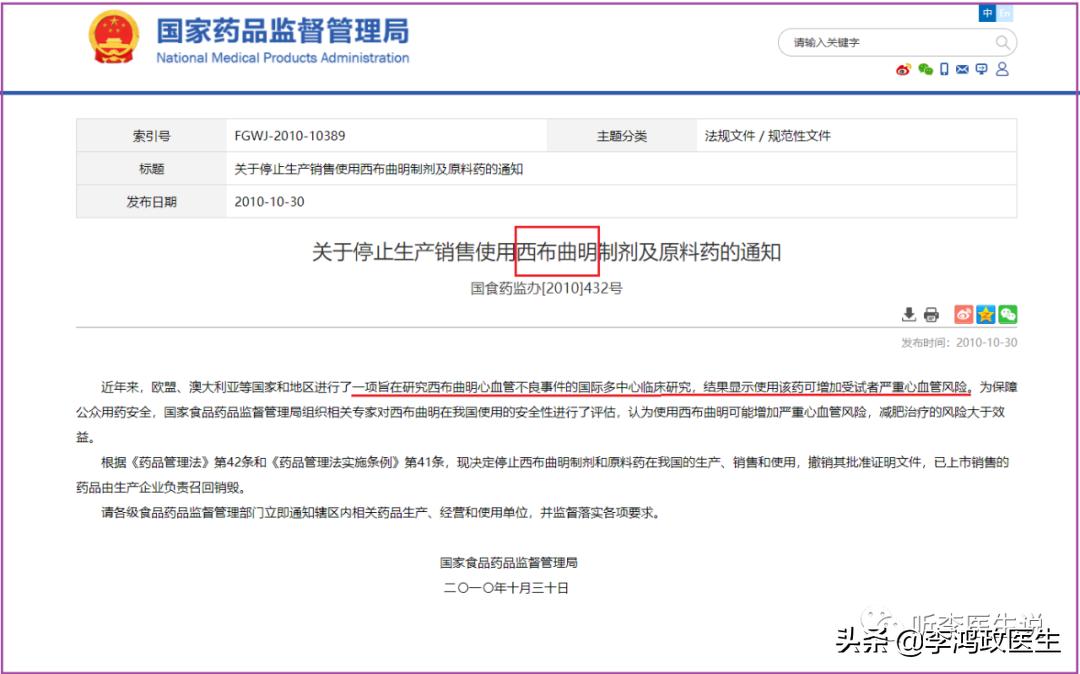Screen dimensions: 1080x674
Task: Select the 法规文件/规范性文件 category link
Action: (766, 135)
